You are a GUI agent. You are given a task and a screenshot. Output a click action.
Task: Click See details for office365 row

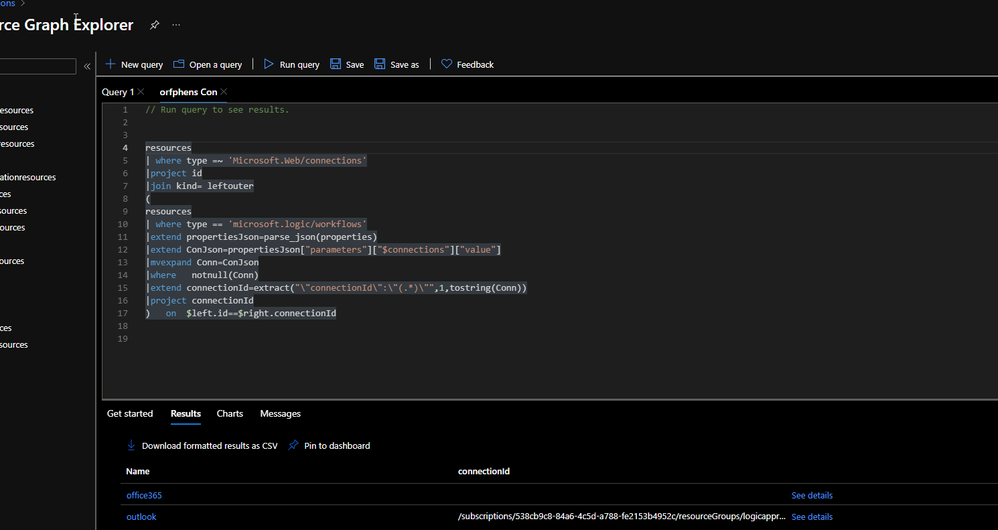(812, 495)
